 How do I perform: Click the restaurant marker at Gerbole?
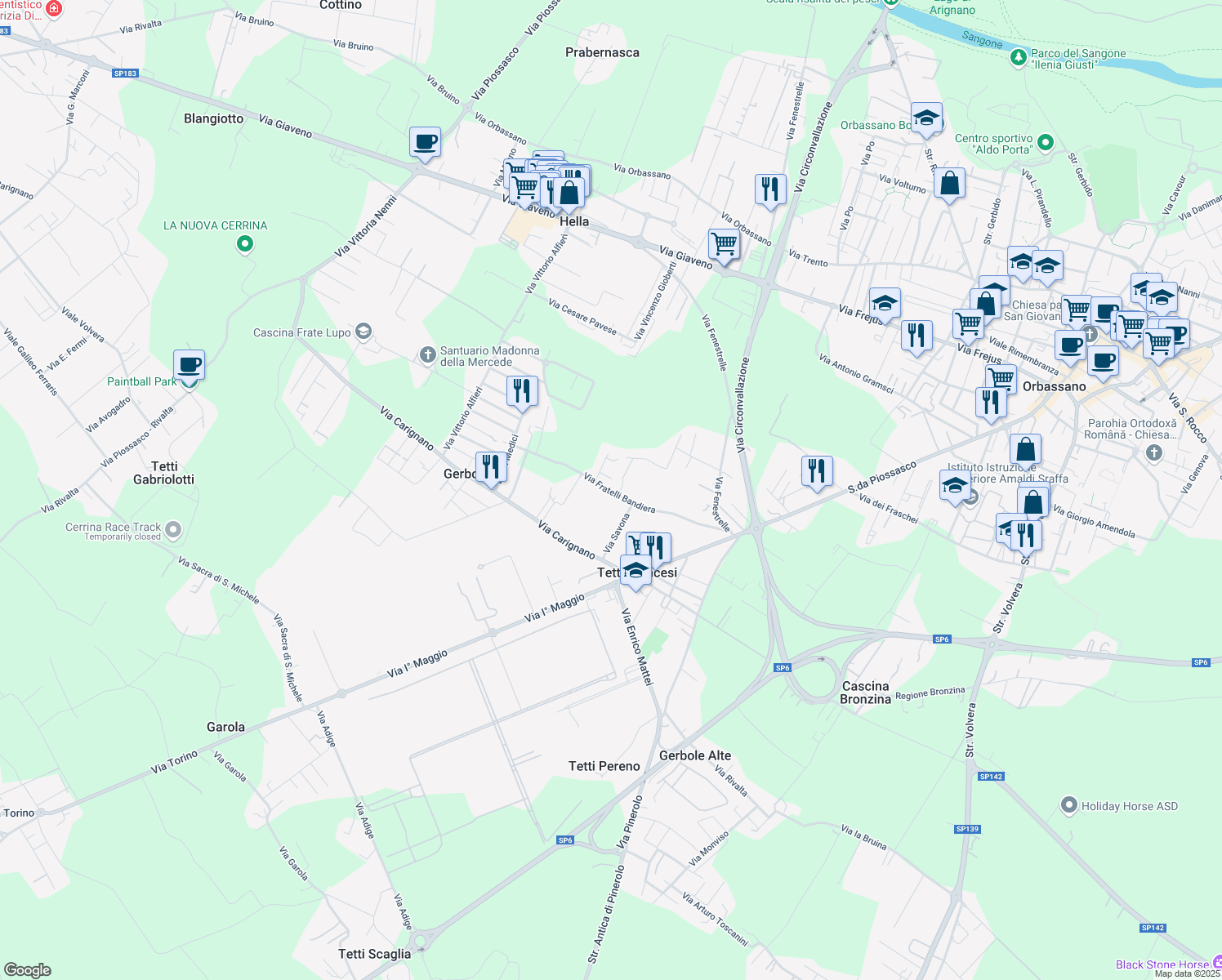[x=491, y=468]
